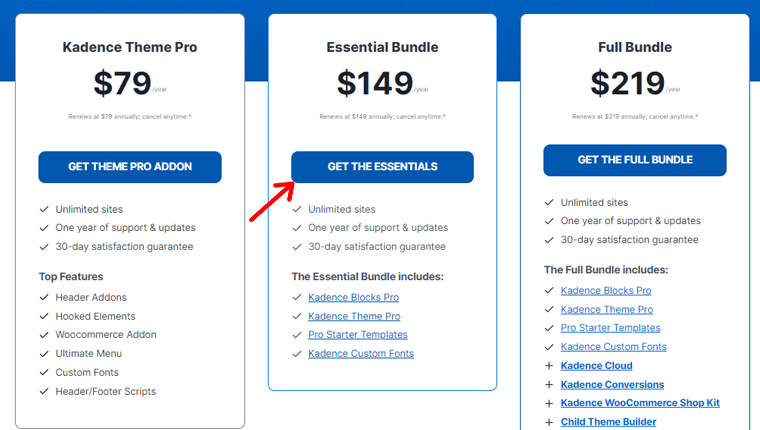This screenshot has height=430, width=760.
Task: Click the plus icon beside Child Theme Builder
Action: [549, 422]
